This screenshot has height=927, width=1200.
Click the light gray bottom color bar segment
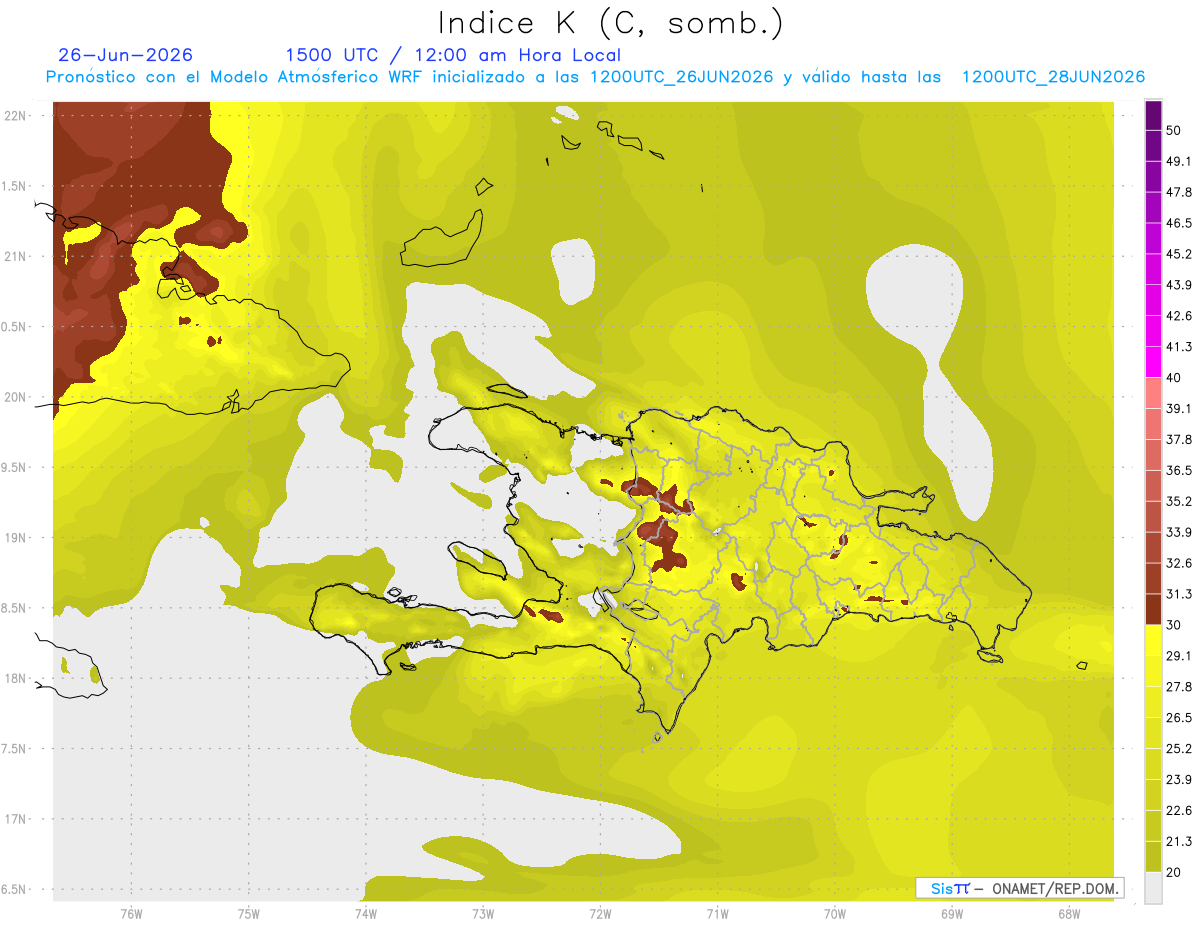tap(1153, 888)
